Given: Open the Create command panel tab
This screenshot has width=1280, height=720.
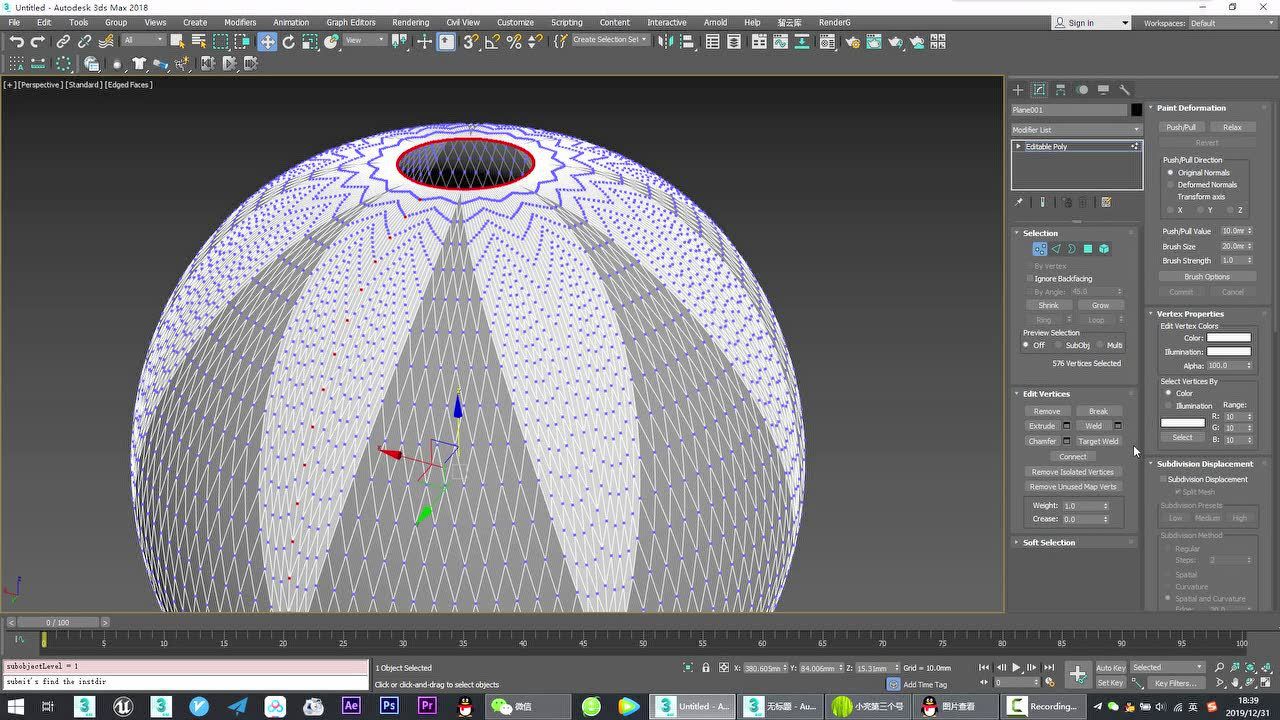Looking at the screenshot, I should [x=1018, y=90].
